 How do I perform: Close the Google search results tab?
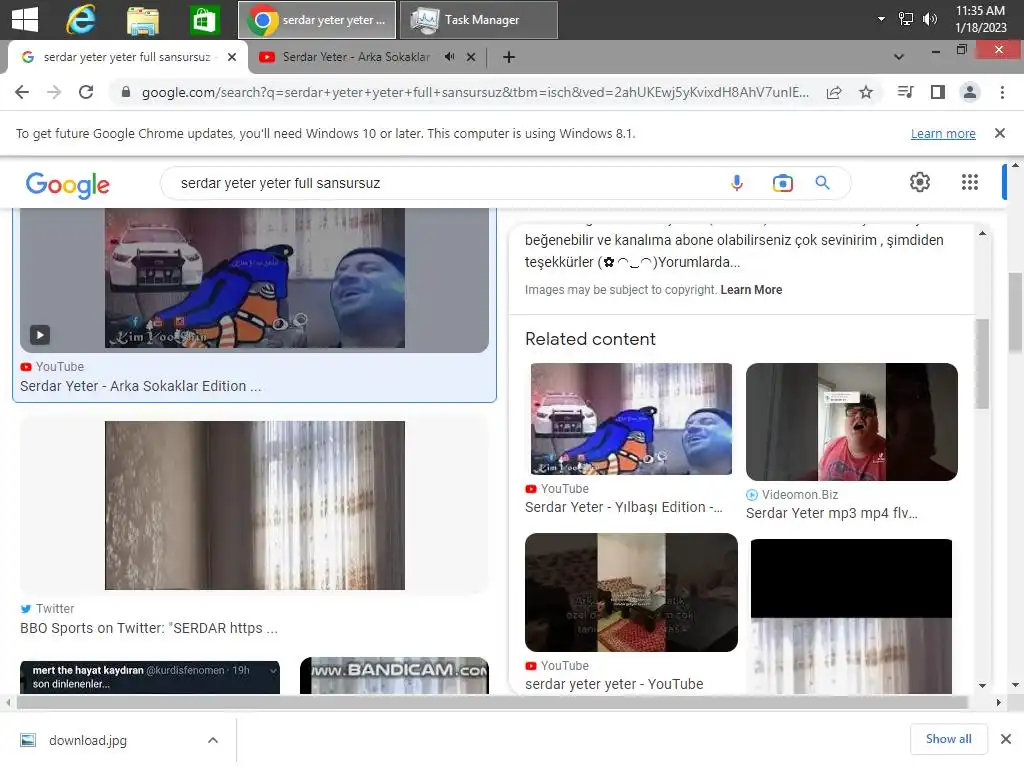[232, 57]
